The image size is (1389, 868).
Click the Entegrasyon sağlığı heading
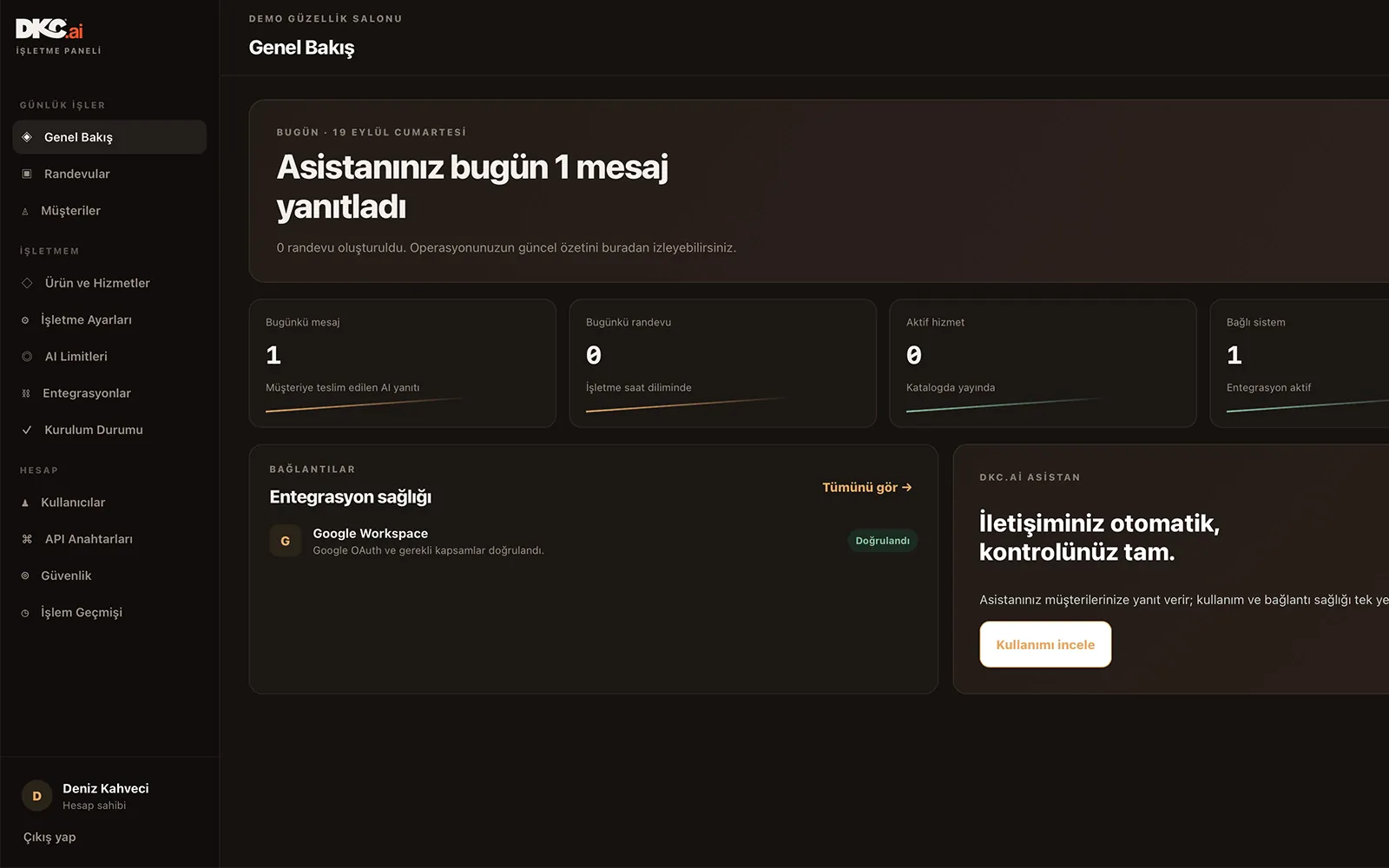(351, 496)
